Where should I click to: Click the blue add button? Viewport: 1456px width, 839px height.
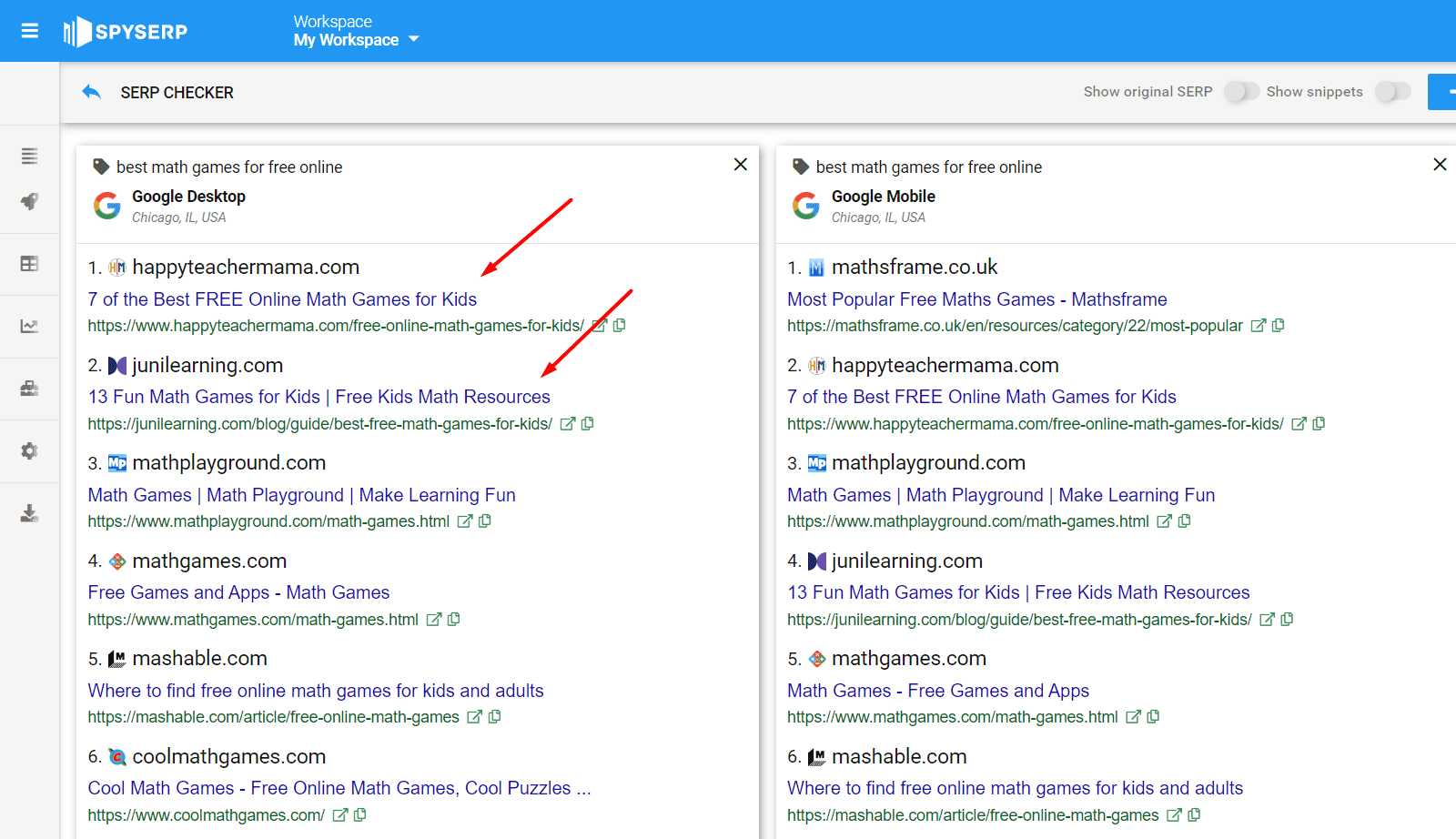pos(1443,92)
